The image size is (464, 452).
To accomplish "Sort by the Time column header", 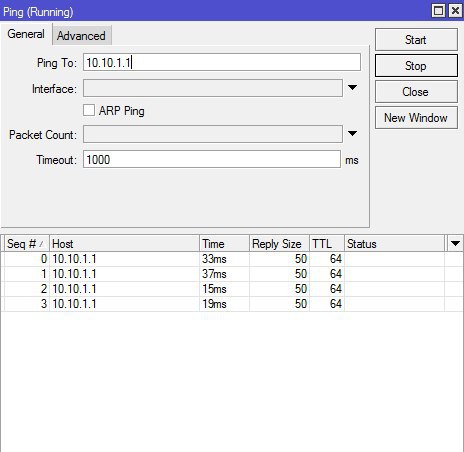I will click(x=224, y=244).
